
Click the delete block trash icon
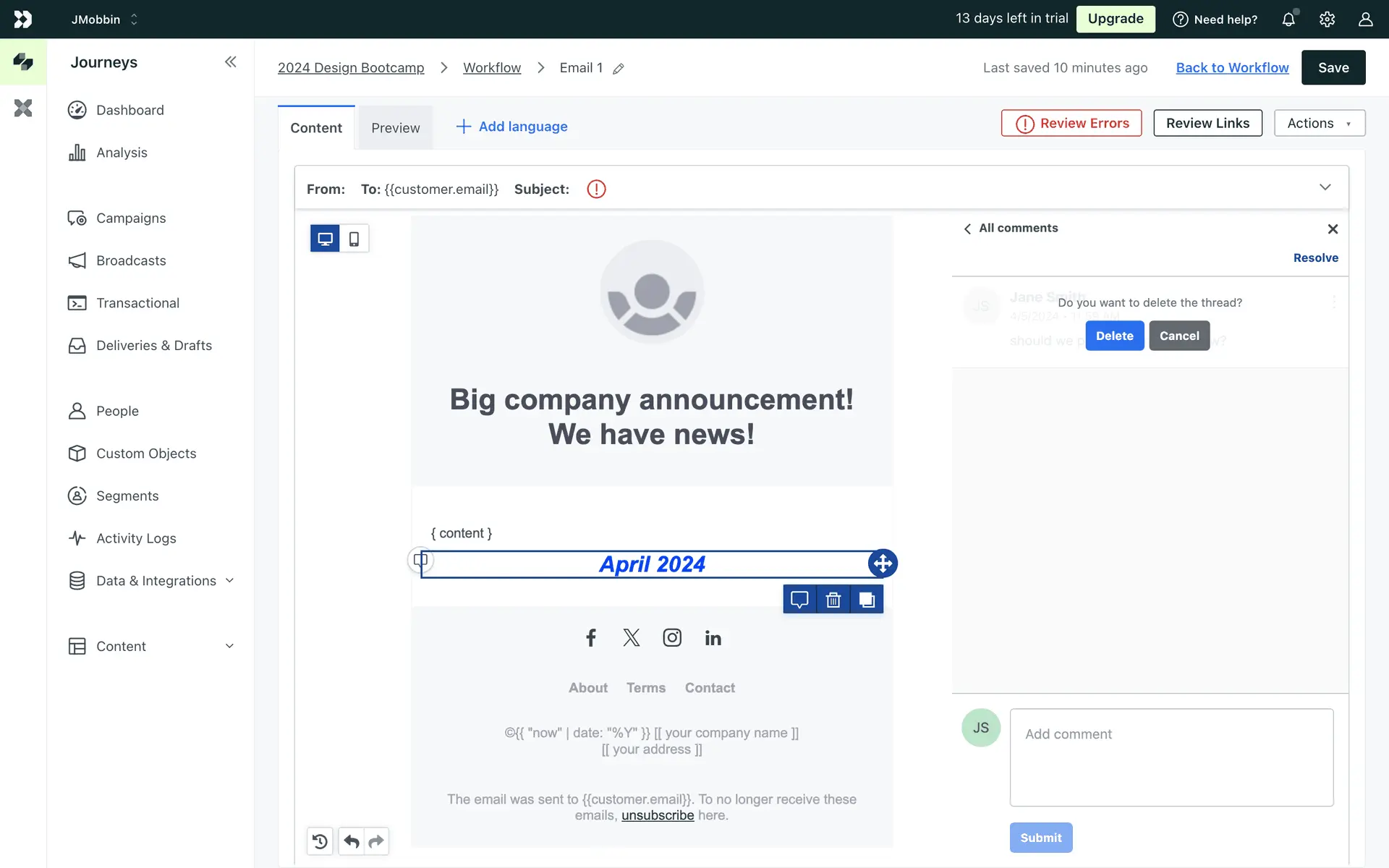[x=833, y=600]
